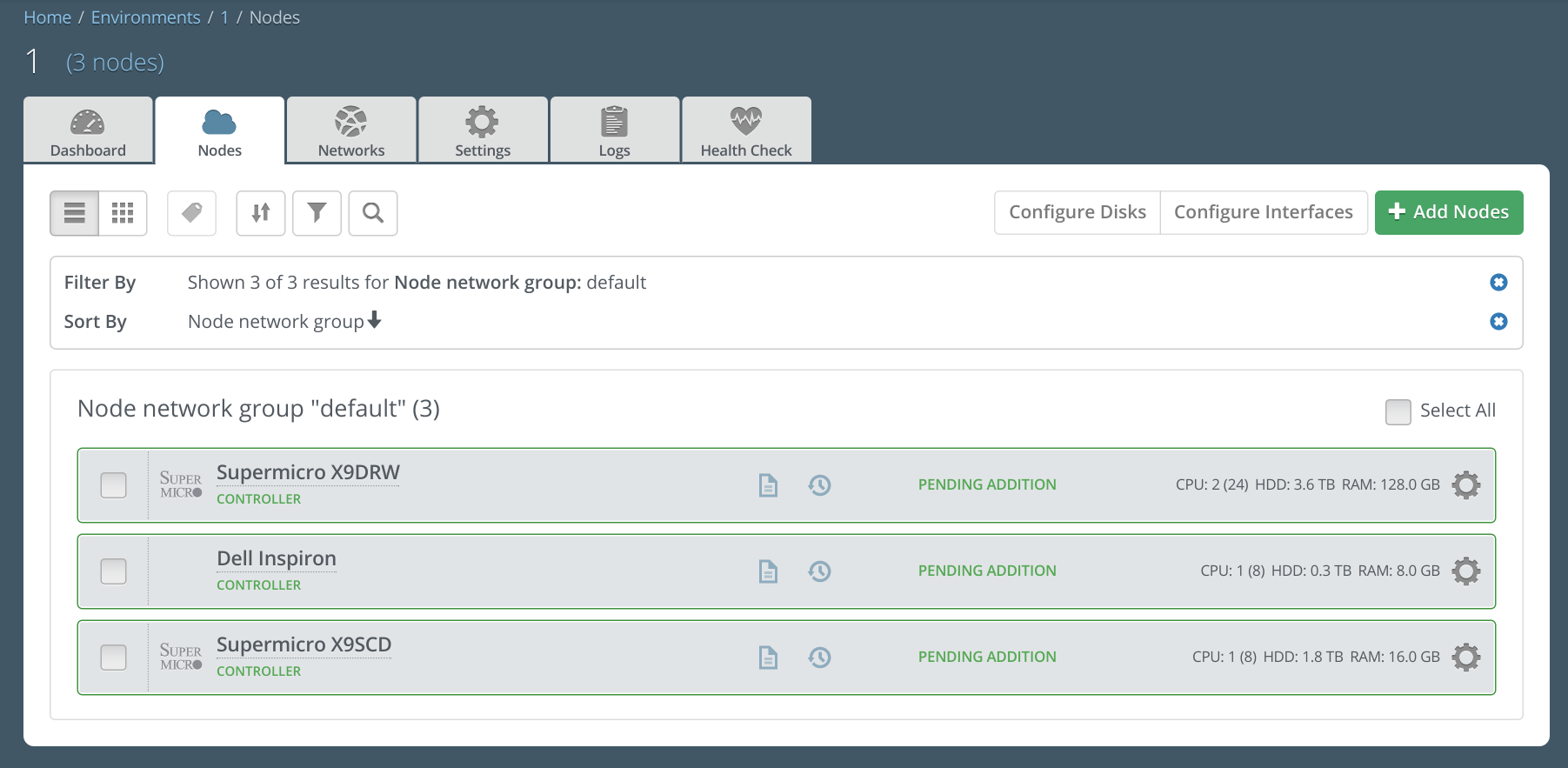Select the standard list view mode

[x=75, y=213]
